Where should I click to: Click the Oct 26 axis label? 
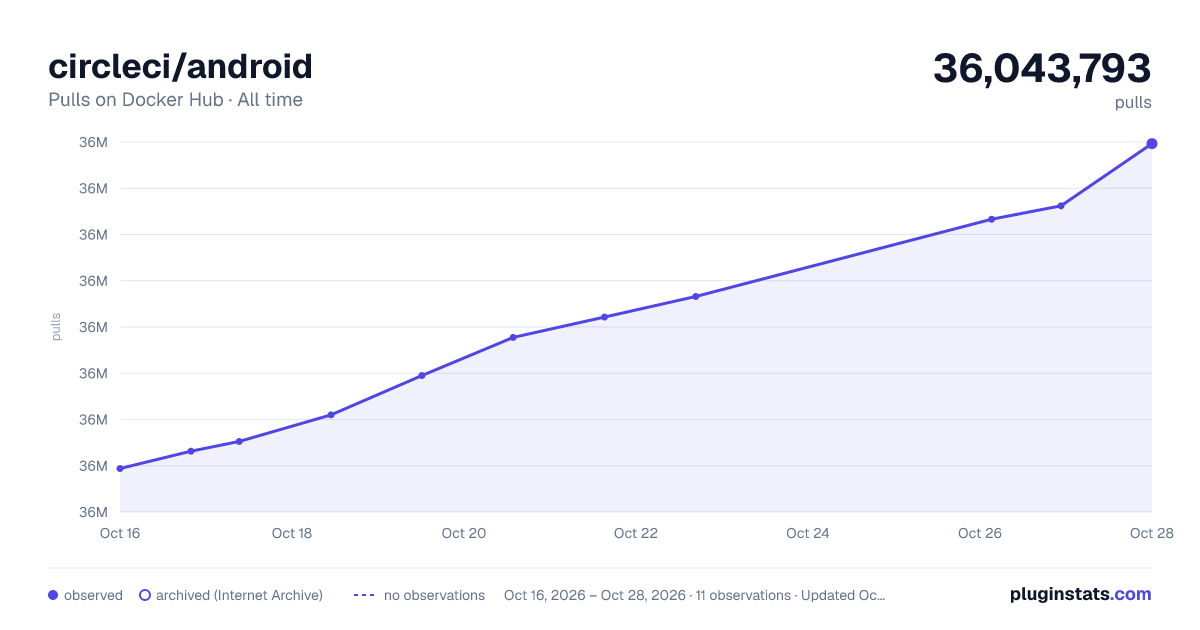[980, 533]
